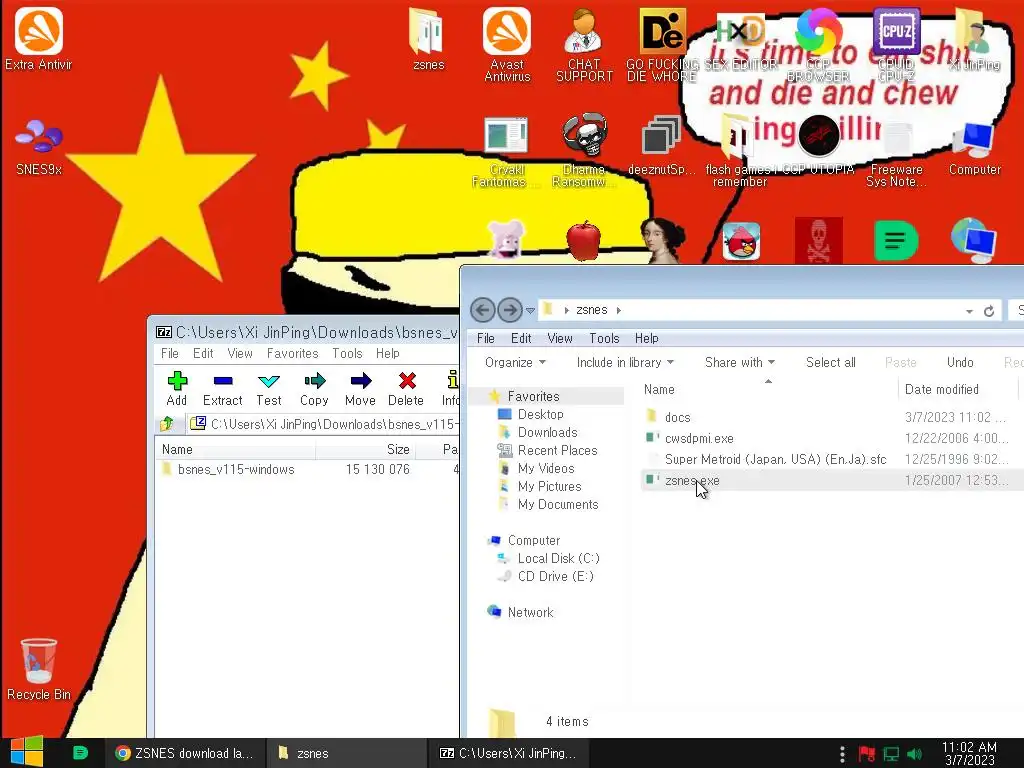Expand zsnes breadcrumb arrow in address bar

pyautogui.click(x=618, y=310)
